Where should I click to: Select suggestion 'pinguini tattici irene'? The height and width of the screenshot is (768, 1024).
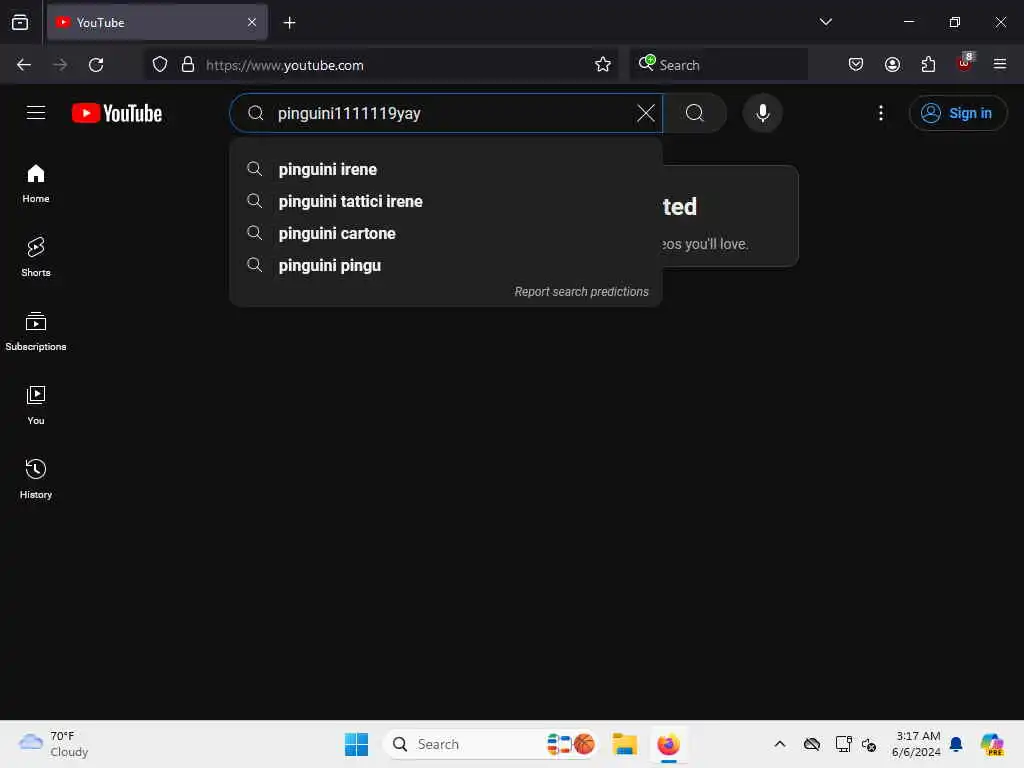(x=446, y=201)
